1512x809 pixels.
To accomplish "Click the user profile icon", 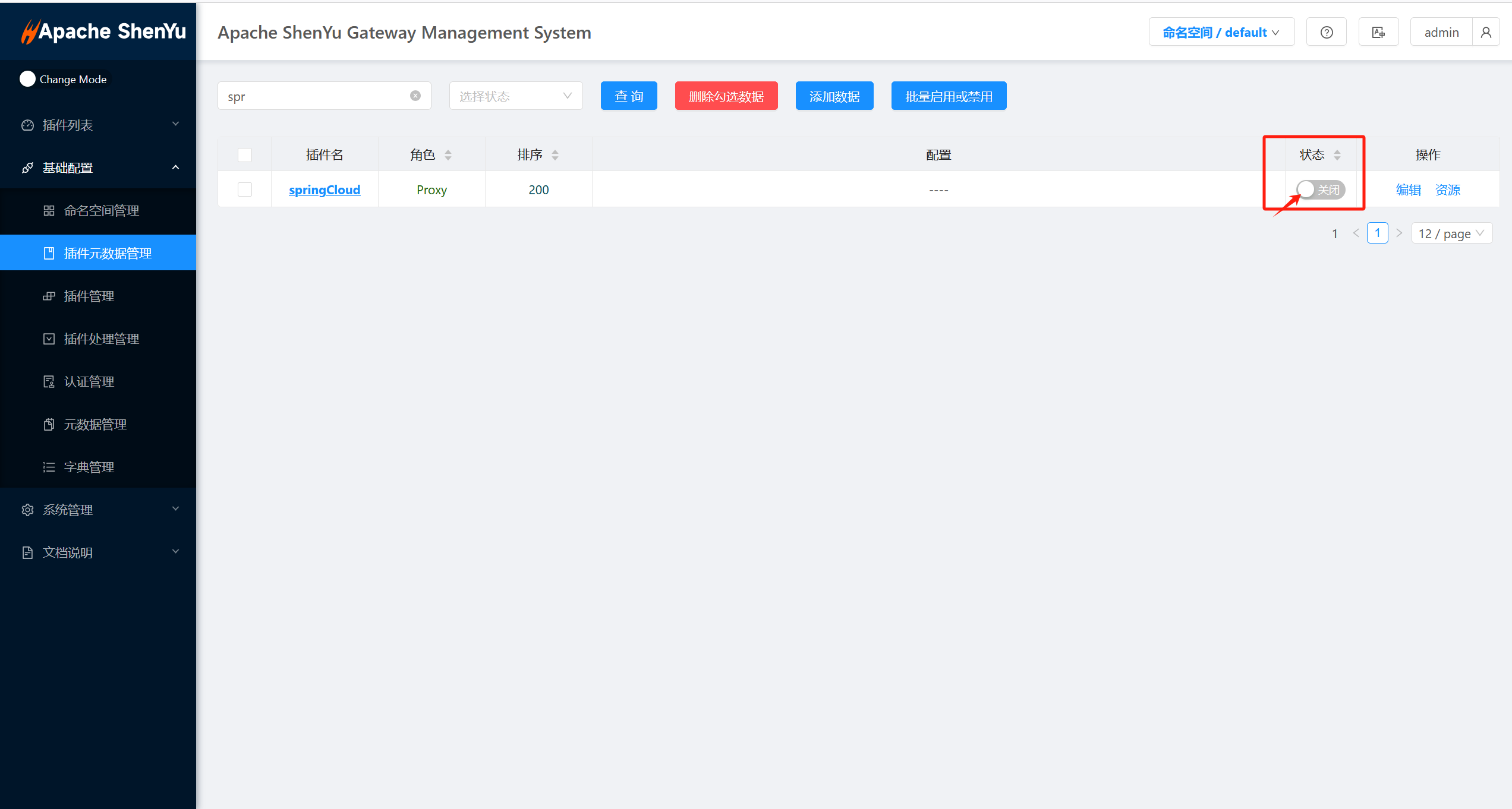I will click(1486, 33).
